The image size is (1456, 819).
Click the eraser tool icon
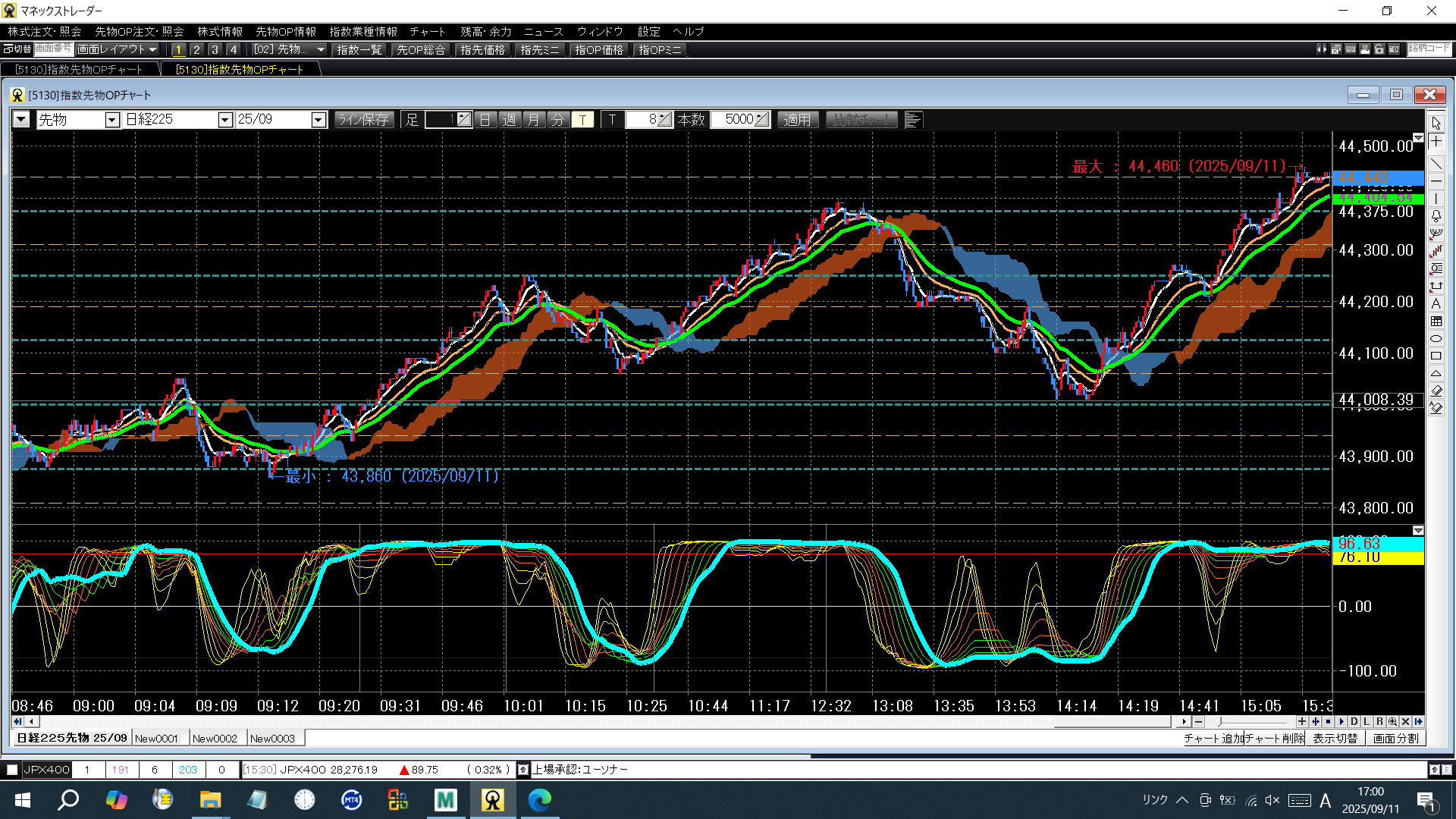(x=1436, y=391)
